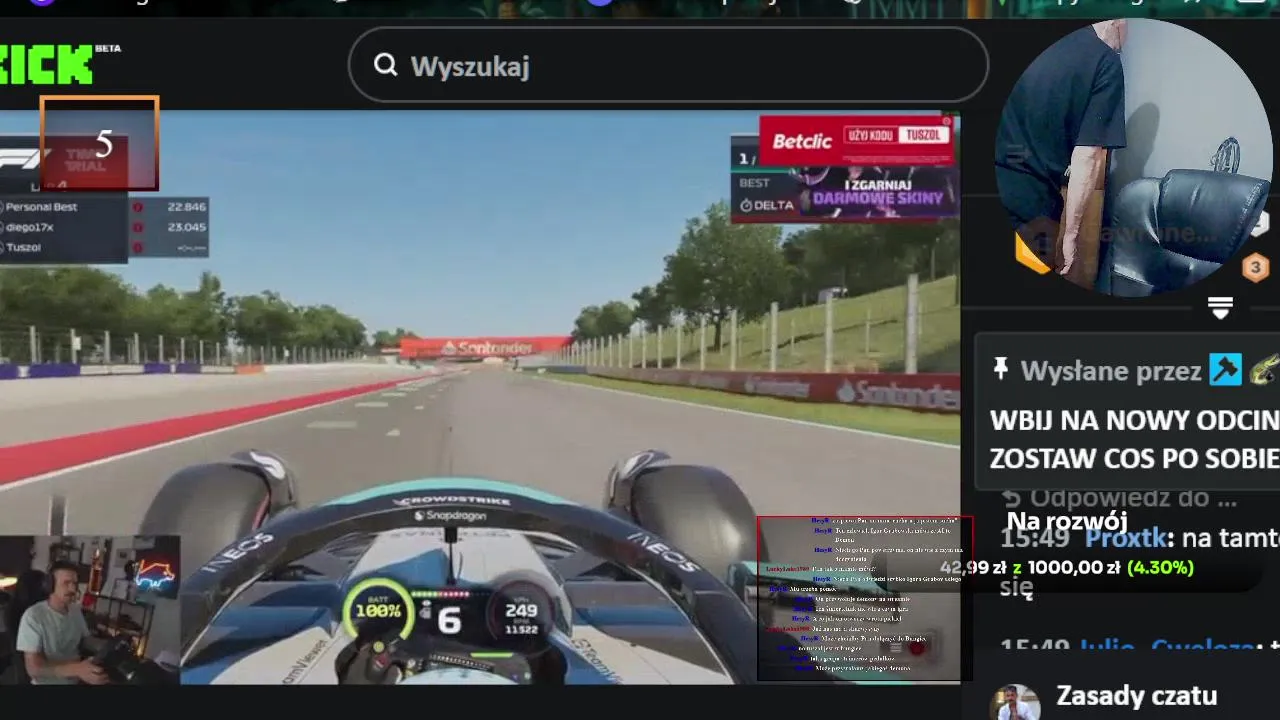Click the orange hexagon badge numbered 3

tap(1255, 267)
